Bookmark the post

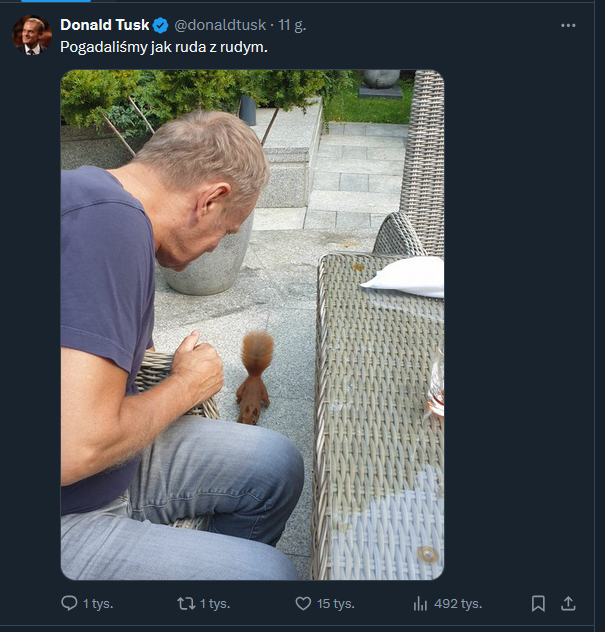point(538,603)
